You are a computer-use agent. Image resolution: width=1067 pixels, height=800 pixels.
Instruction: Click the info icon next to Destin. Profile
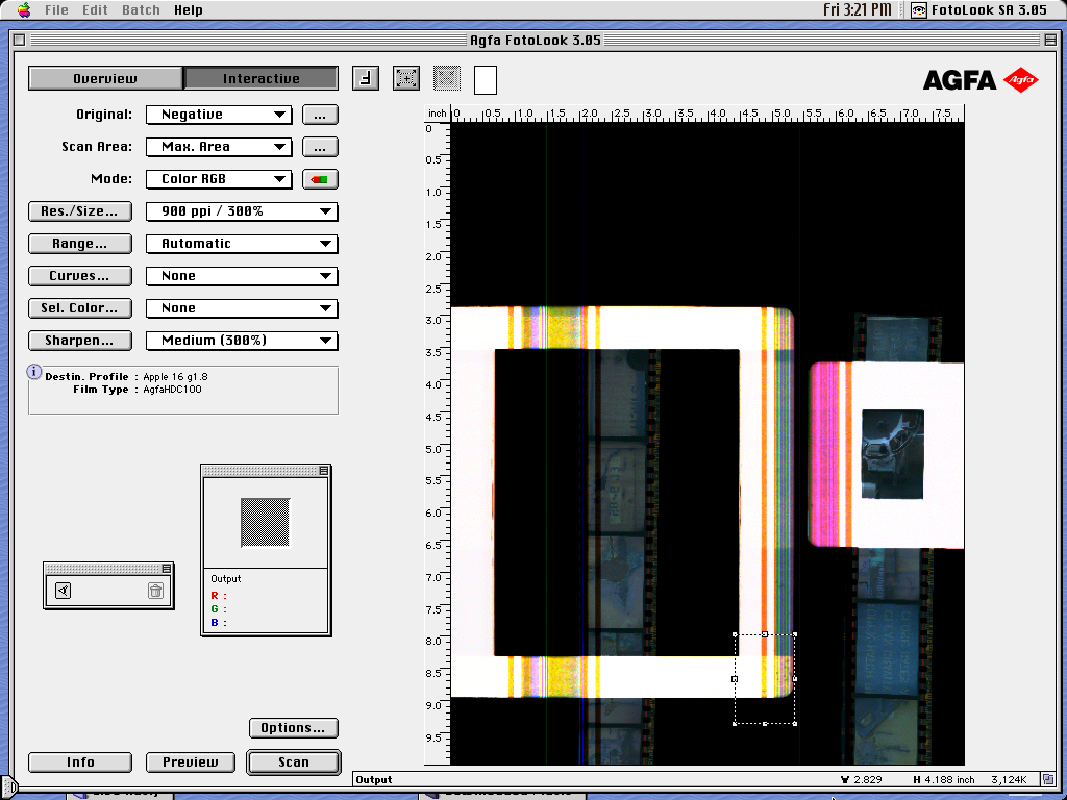[35, 373]
